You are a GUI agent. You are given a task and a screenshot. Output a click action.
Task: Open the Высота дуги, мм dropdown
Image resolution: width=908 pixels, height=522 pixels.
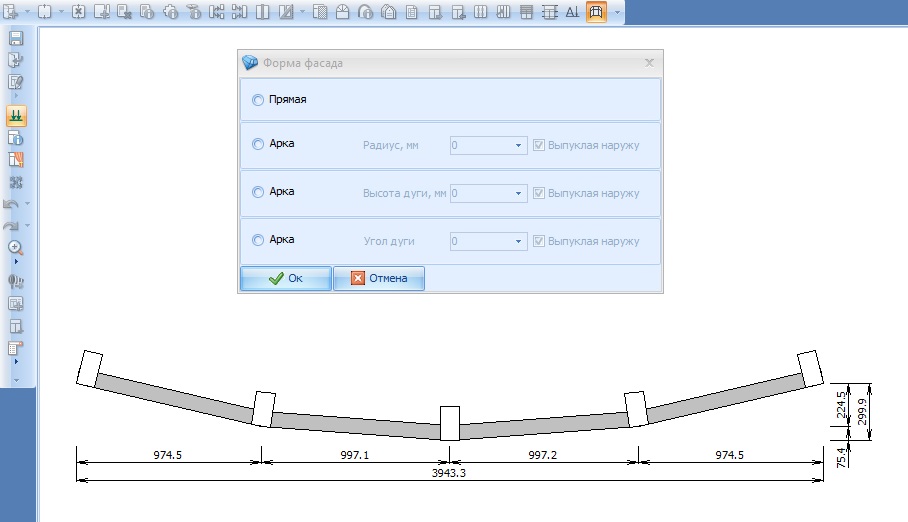pyautogui.click(x=518, y=194)
